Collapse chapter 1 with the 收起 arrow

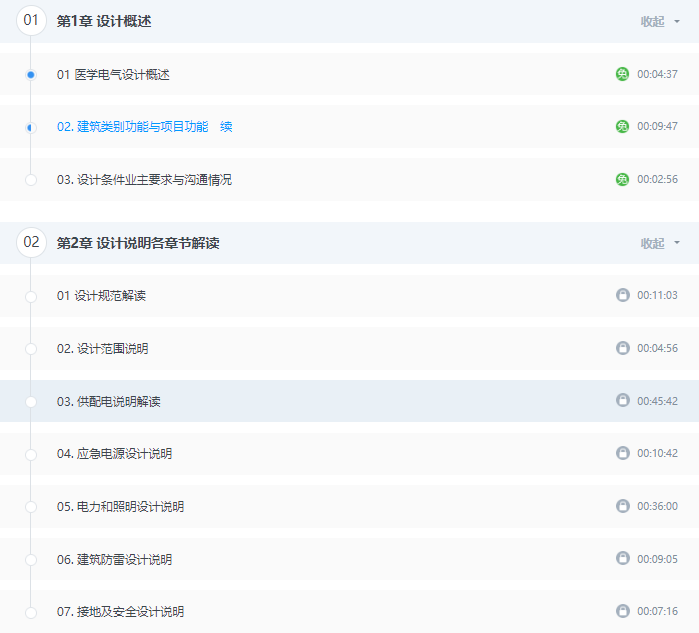pyautogui.click(x=677, y=21)
